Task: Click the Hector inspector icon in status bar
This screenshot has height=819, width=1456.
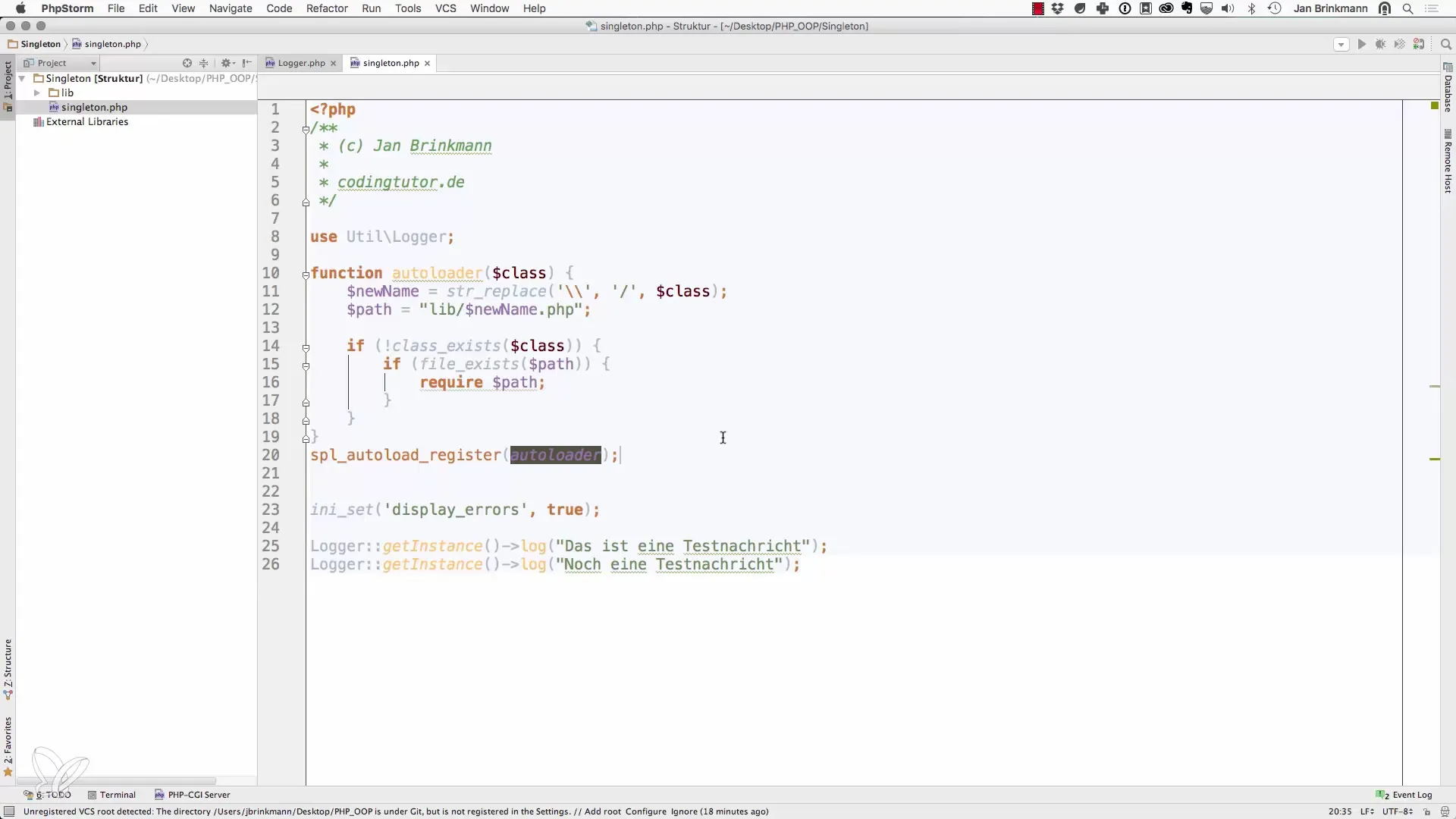Action: pyautogui.click(x=1445, y=811)
